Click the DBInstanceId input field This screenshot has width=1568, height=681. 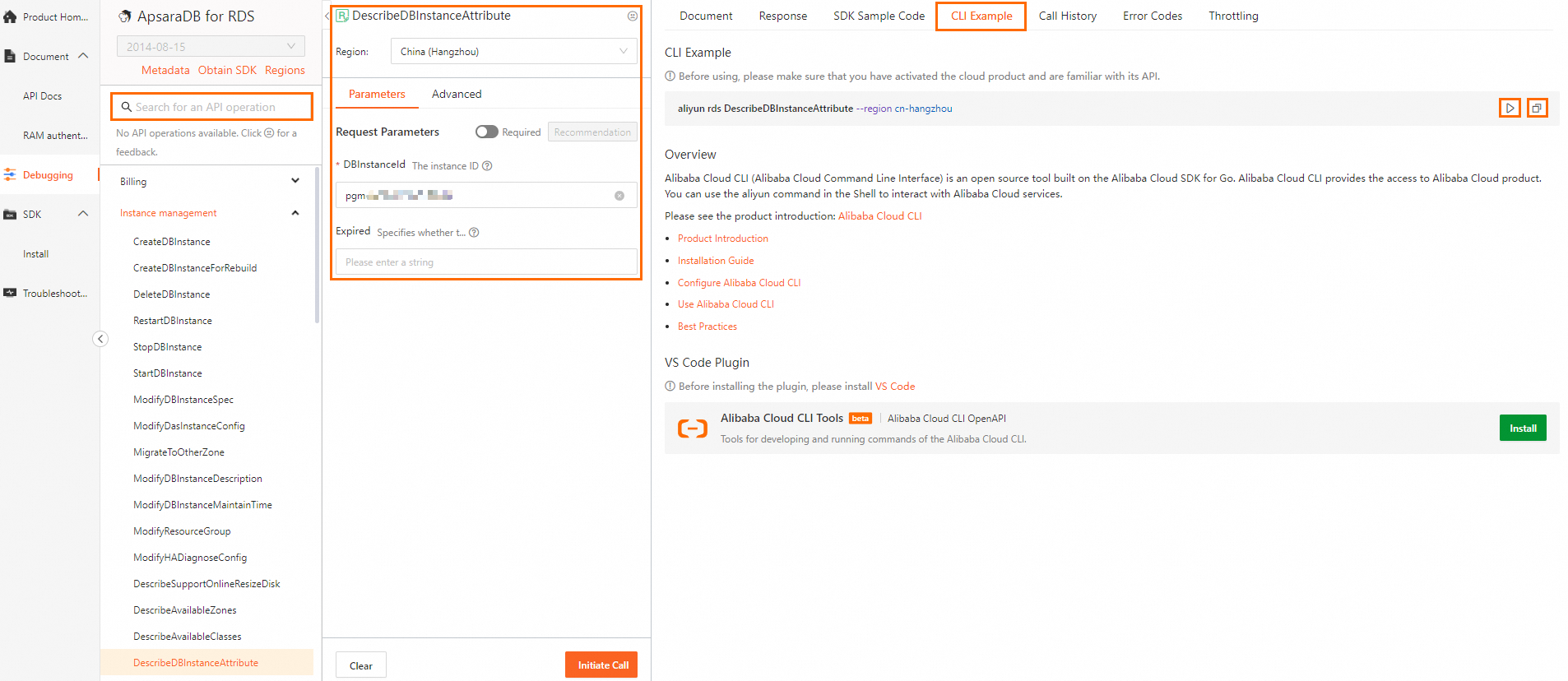pyautogui.click(x=486, y=195)
